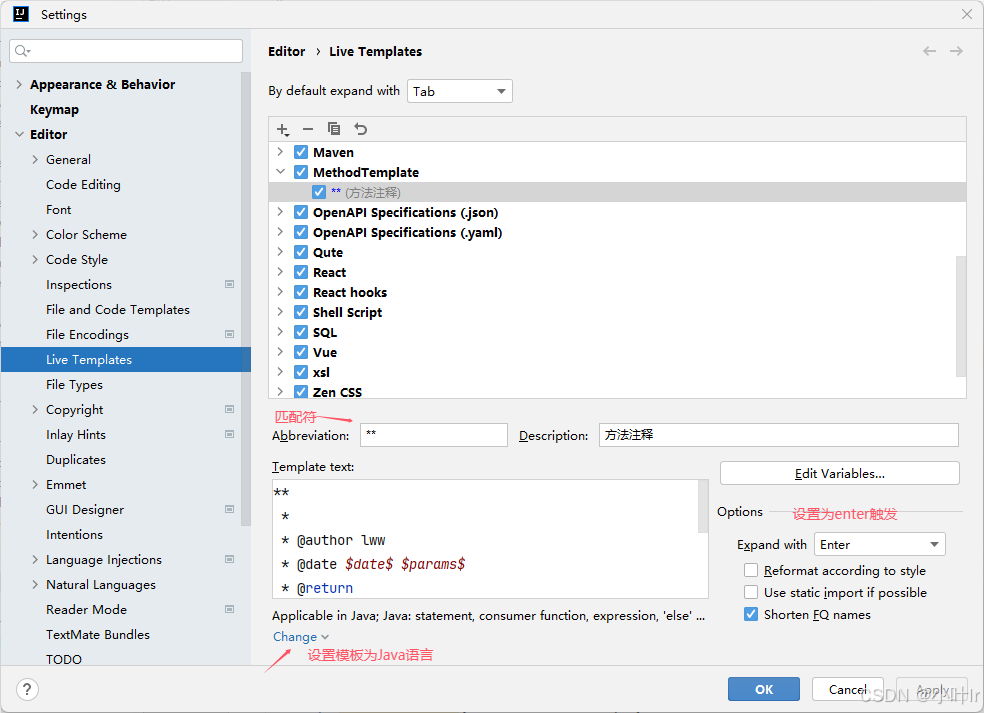Select Live Templates in settings tree
Image resolution: width=984 pixels, height=713 pixels.
coord(126,360)
